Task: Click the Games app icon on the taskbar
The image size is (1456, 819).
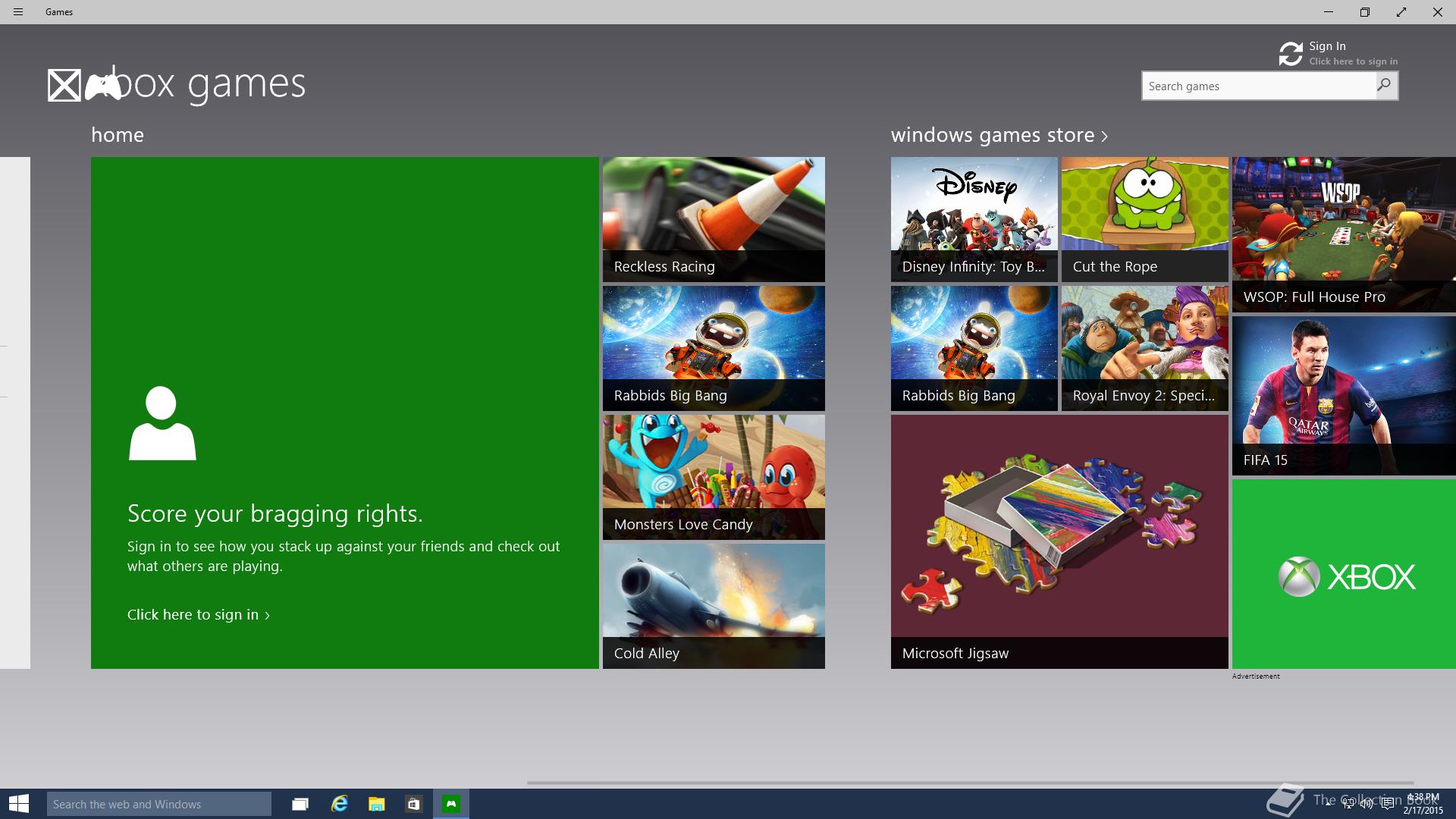Action: point(451,804)
